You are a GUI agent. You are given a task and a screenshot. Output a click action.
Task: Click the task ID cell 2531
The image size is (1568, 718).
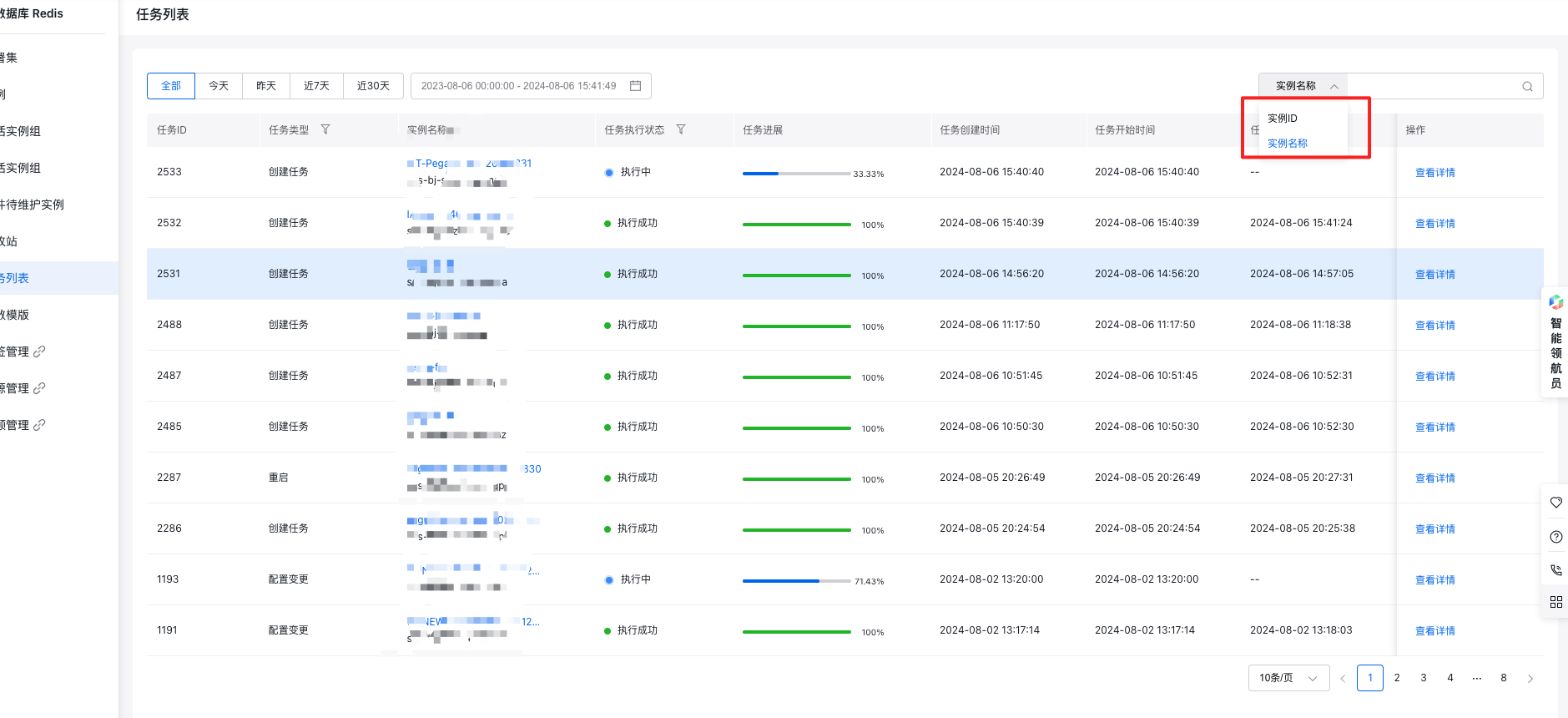tap(169, 274)
